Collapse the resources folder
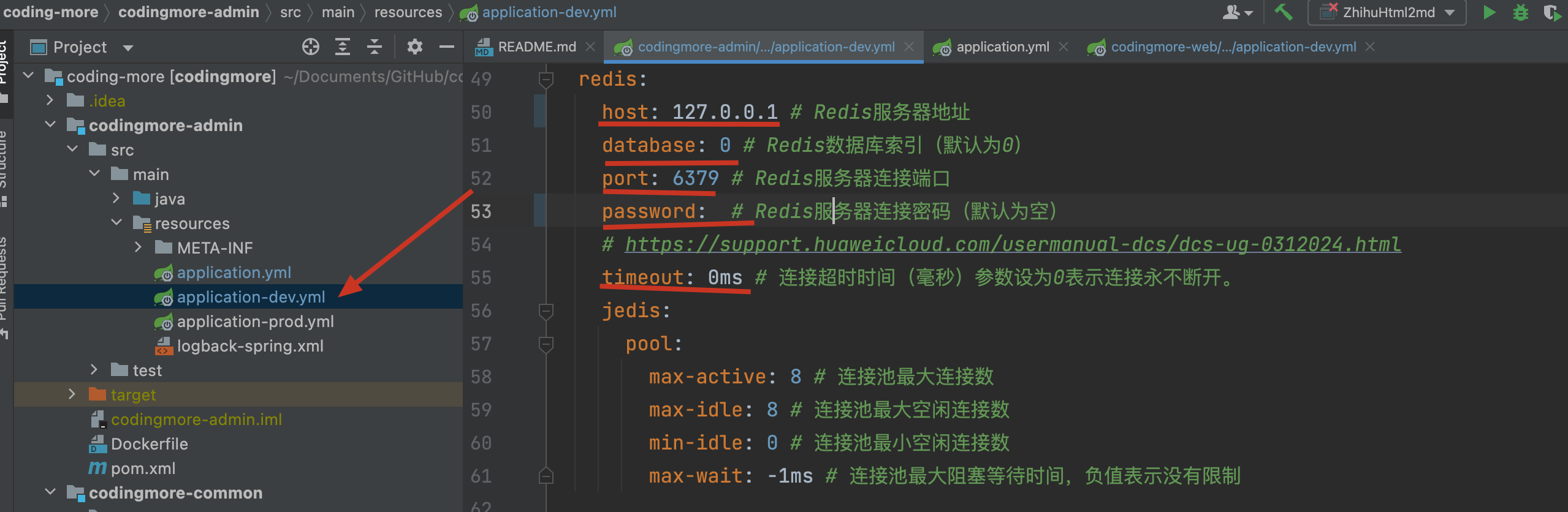Image resolution: width=1568 pixels, height=512 pixels. [116, 223]
